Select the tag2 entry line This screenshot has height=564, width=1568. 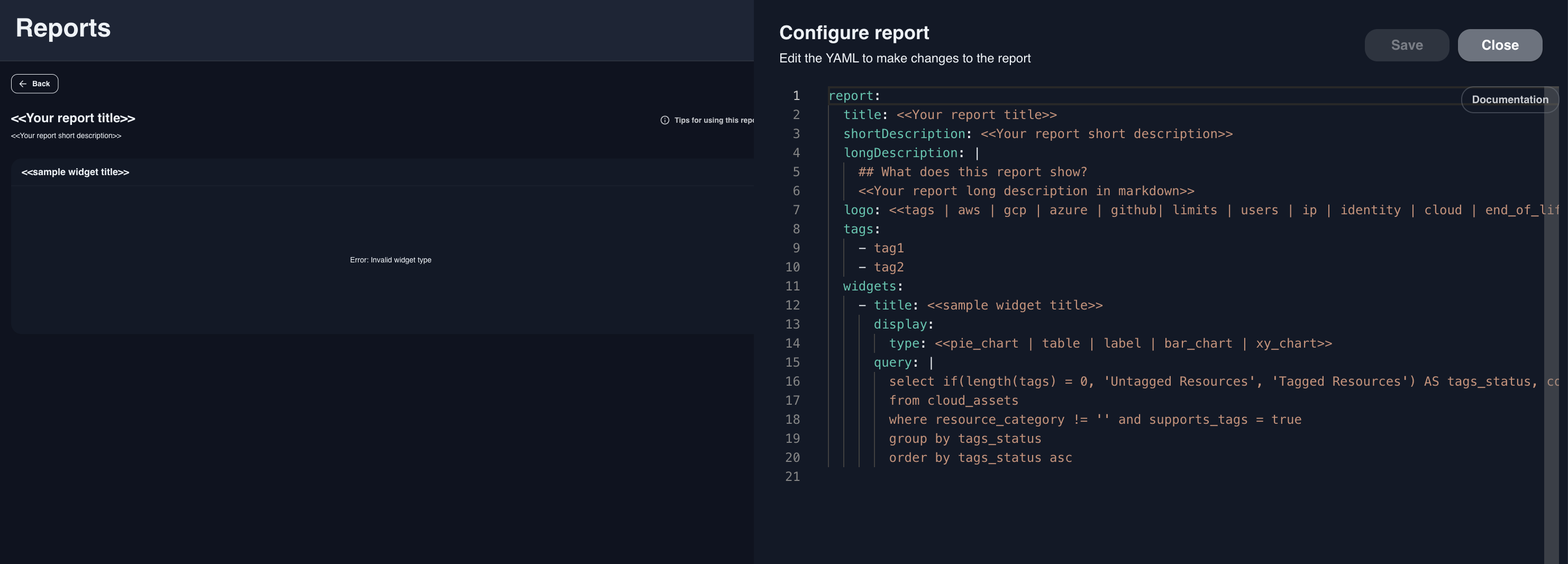tap(888, 267)
